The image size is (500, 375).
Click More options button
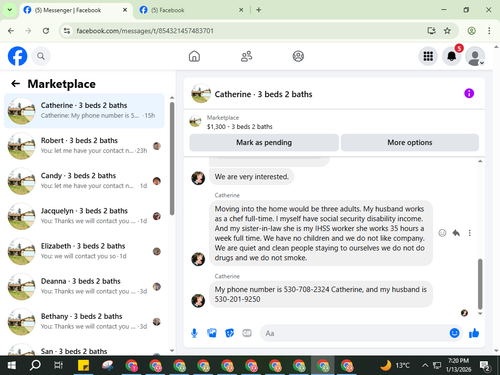pos(410,143)
